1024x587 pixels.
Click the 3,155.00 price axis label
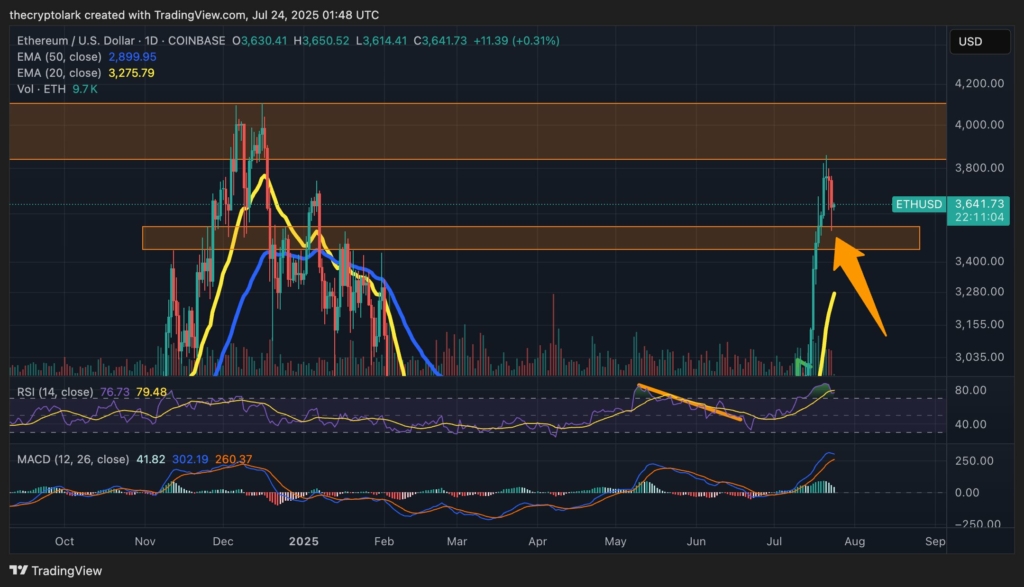coord(980,325)
